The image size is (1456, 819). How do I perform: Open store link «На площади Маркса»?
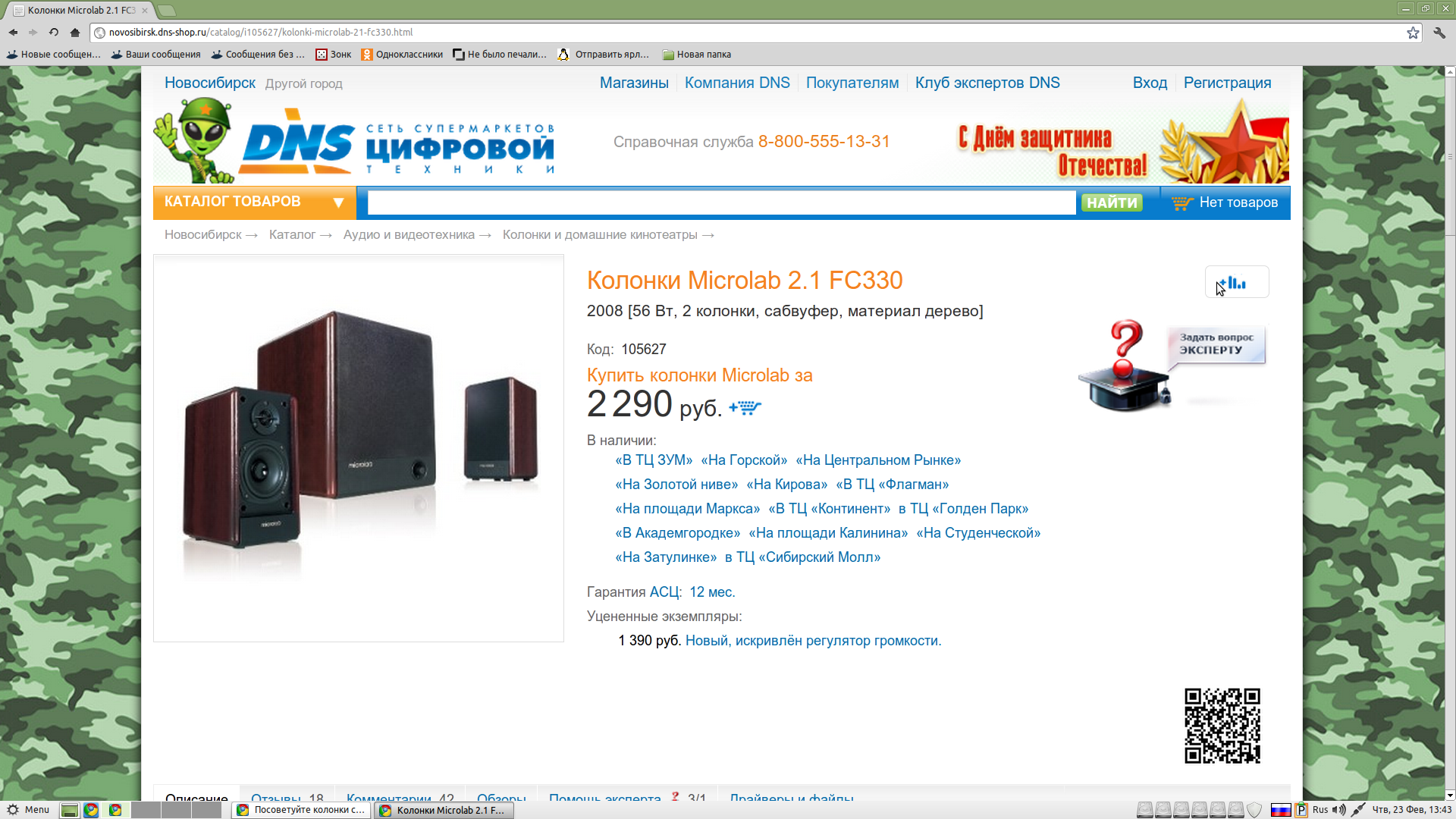(x=688, y=509)
